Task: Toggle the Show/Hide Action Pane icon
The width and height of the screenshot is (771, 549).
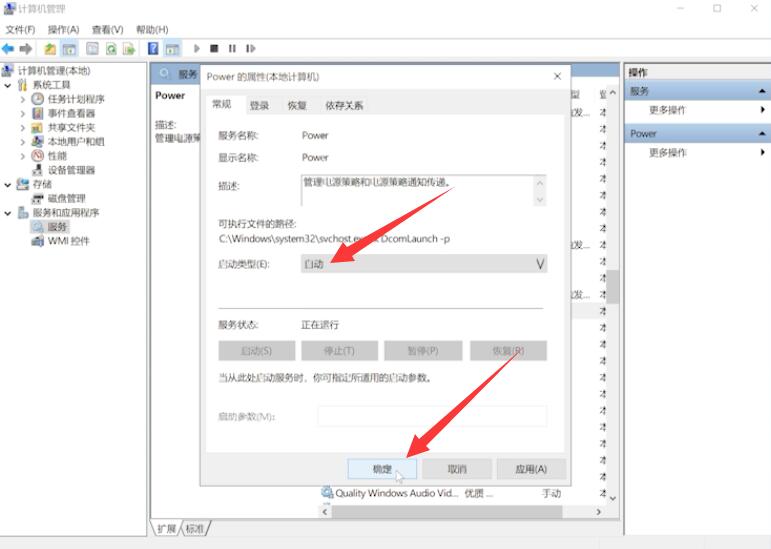Action: click(x=172, y=49)
